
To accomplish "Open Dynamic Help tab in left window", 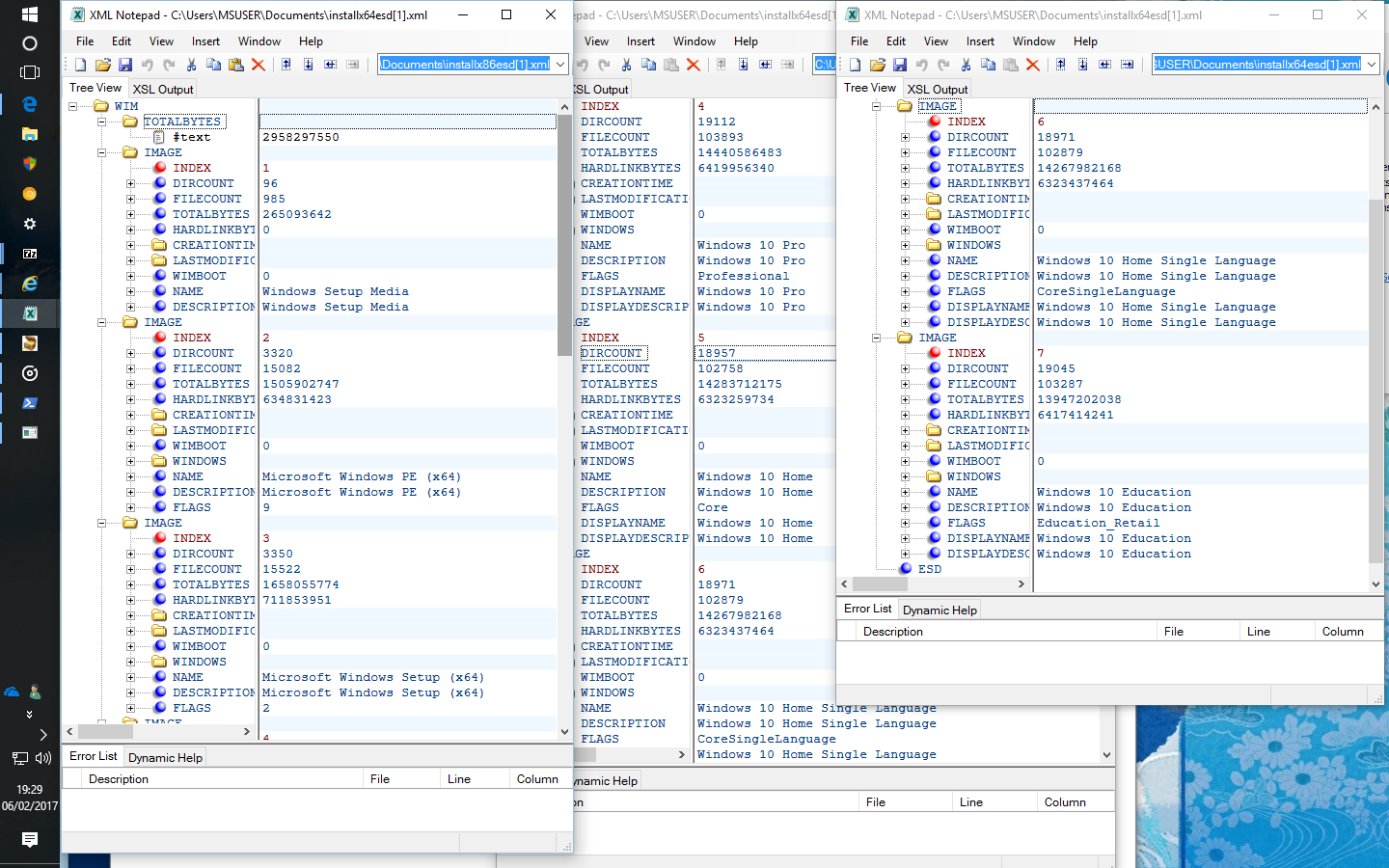I will (165, 758).
